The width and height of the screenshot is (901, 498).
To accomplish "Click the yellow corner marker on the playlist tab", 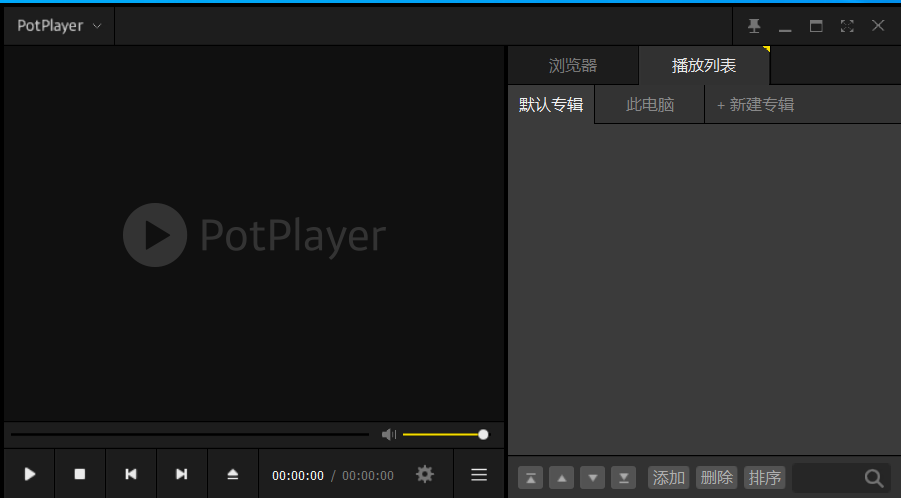I will 767,49.
